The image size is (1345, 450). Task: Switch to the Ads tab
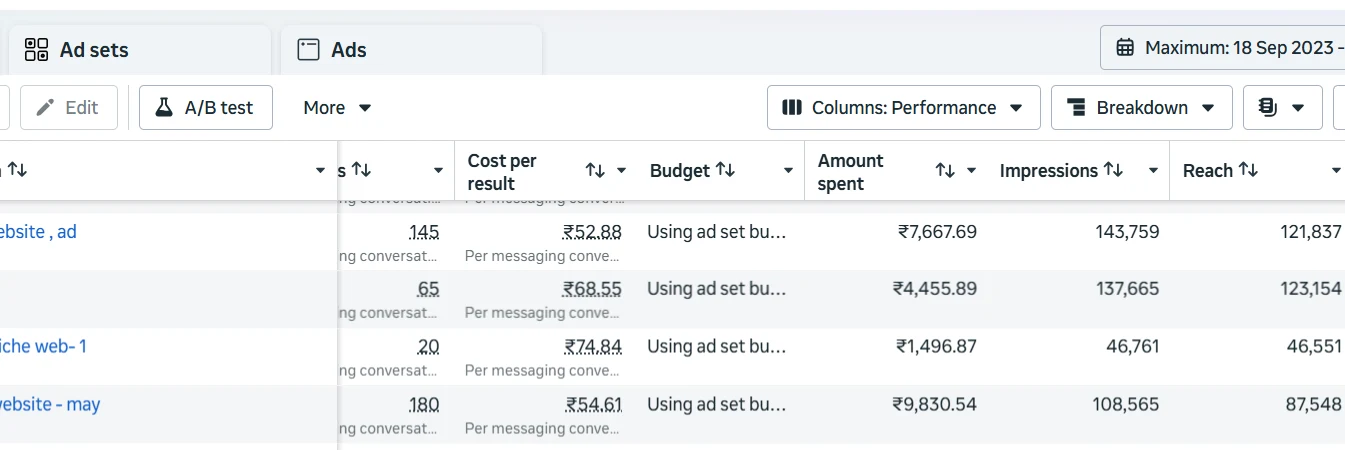[x=412, y=50]
